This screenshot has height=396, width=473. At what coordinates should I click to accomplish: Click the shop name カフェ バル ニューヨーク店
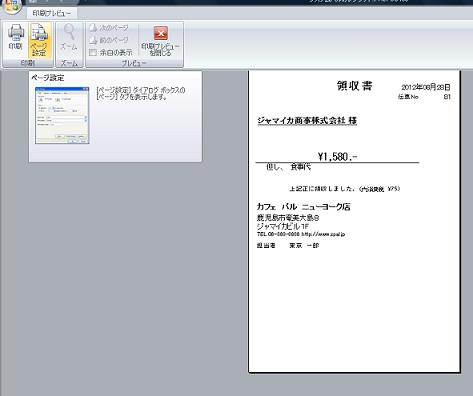pos(303,207)
